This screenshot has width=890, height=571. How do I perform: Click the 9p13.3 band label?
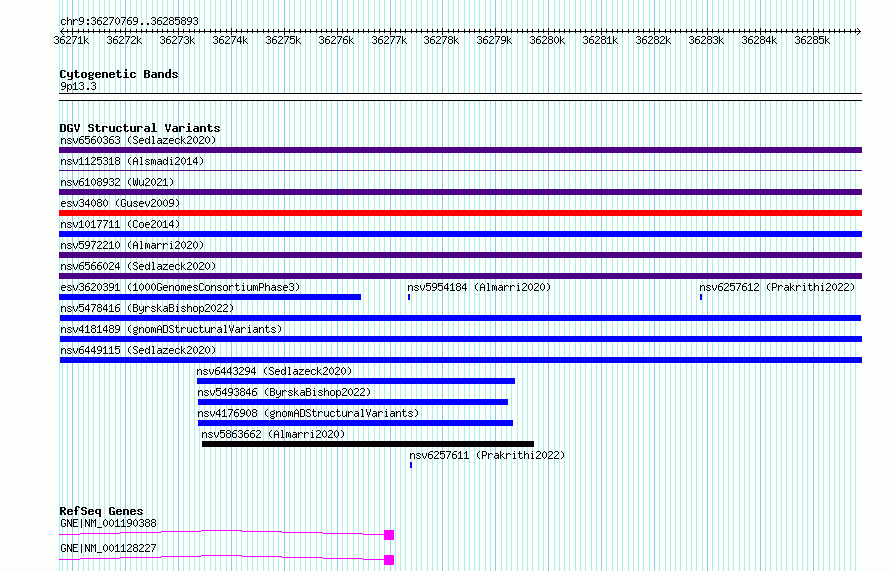[78, 86]
